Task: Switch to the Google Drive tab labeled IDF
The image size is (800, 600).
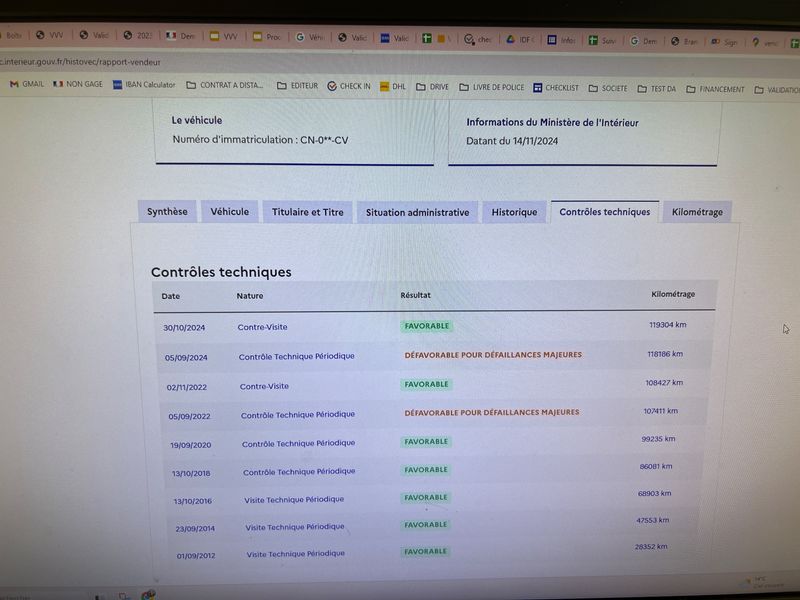Action: click(519, 39)
